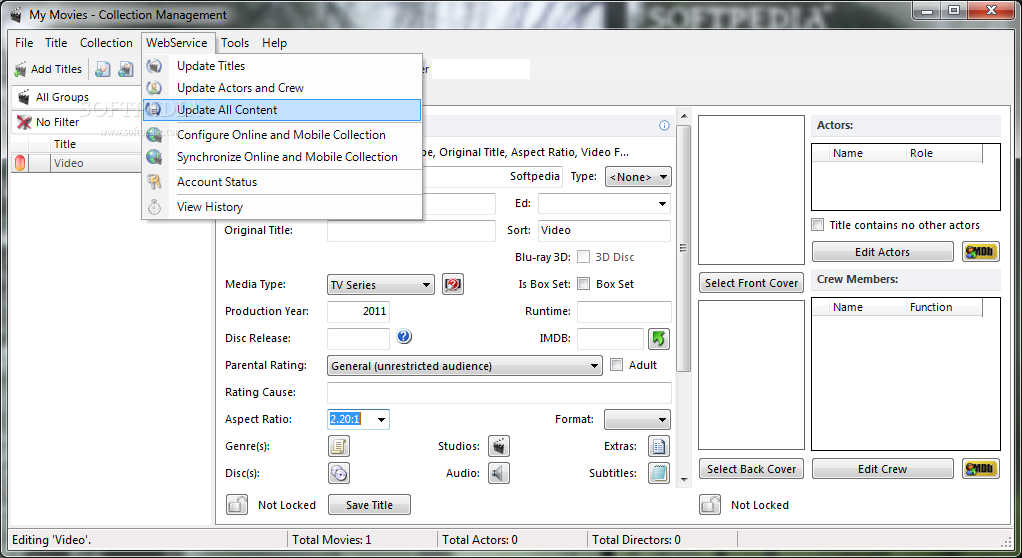1022x558 pixels.
Task: Click the Synchronize Online Collection globe icon
Action: point(154,157)
